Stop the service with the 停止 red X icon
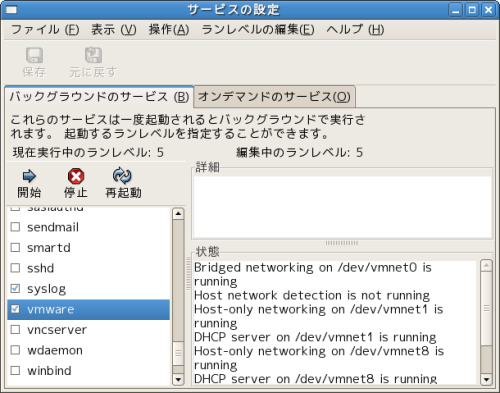Viewport: 500px width, 393px height. pos(76,176)
